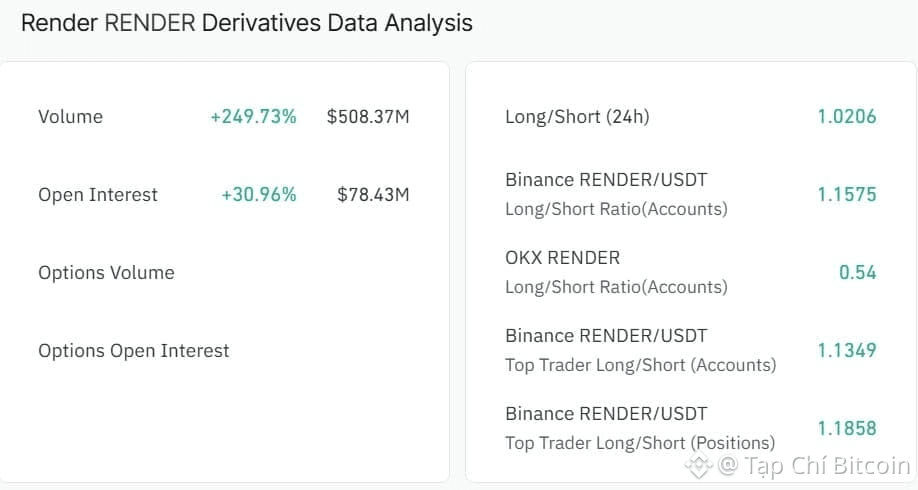Open the OKX RENDER Long/Short Ratio row
This screenshot has height=490, width=918.
point(616,272)
